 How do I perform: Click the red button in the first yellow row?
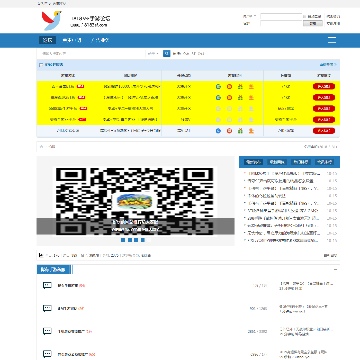click(324, 87)
